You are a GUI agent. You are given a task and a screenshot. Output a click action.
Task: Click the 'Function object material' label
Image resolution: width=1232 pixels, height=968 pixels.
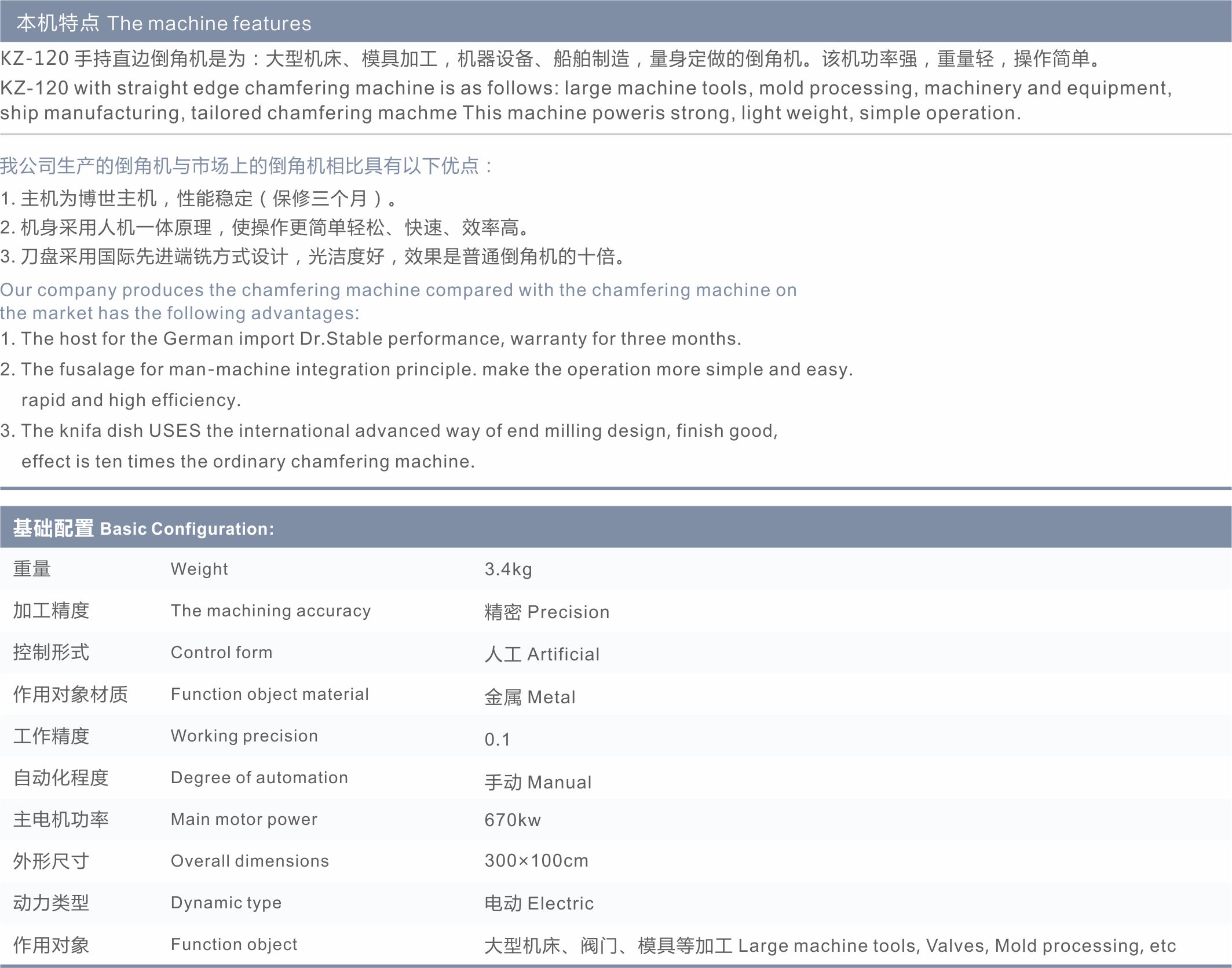(269, 694)
